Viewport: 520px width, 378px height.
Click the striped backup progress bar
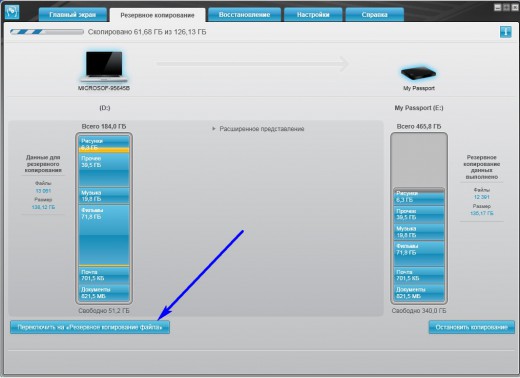47,32
